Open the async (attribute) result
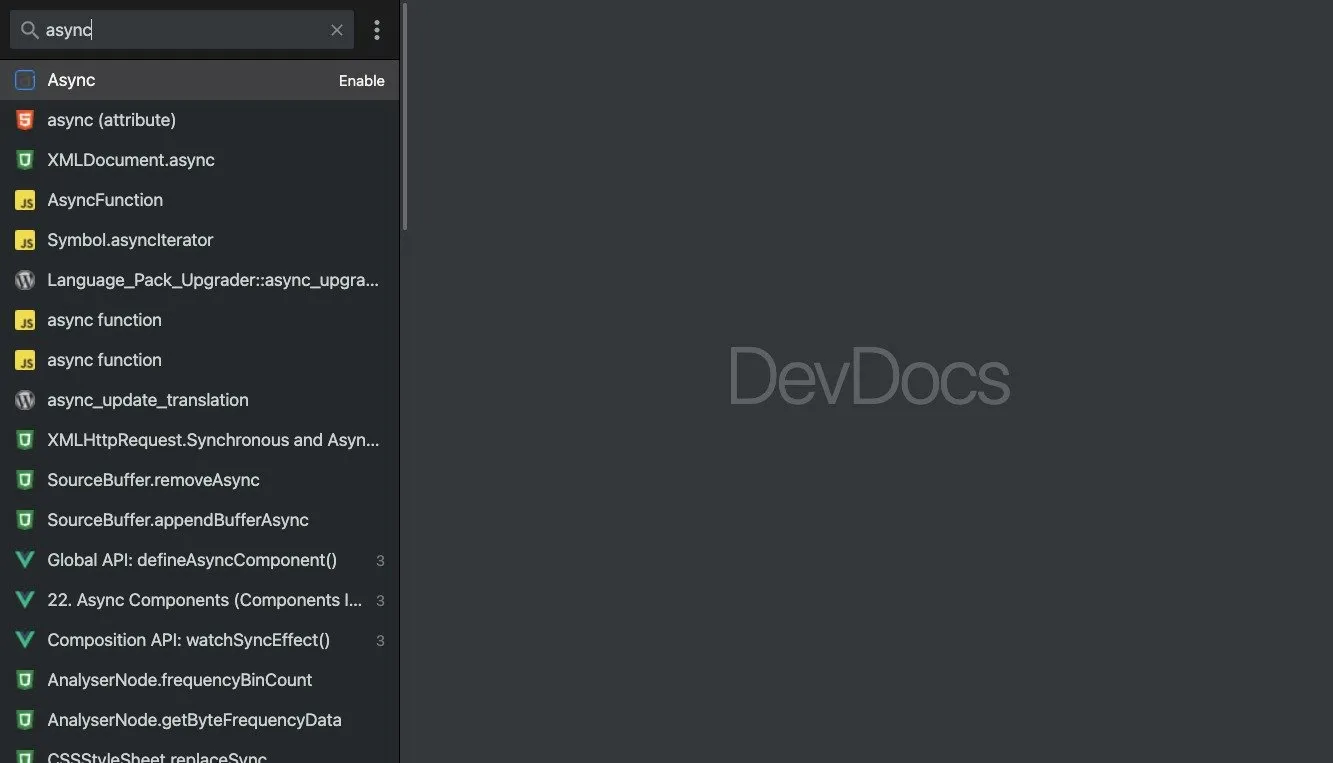 [199, 120]
